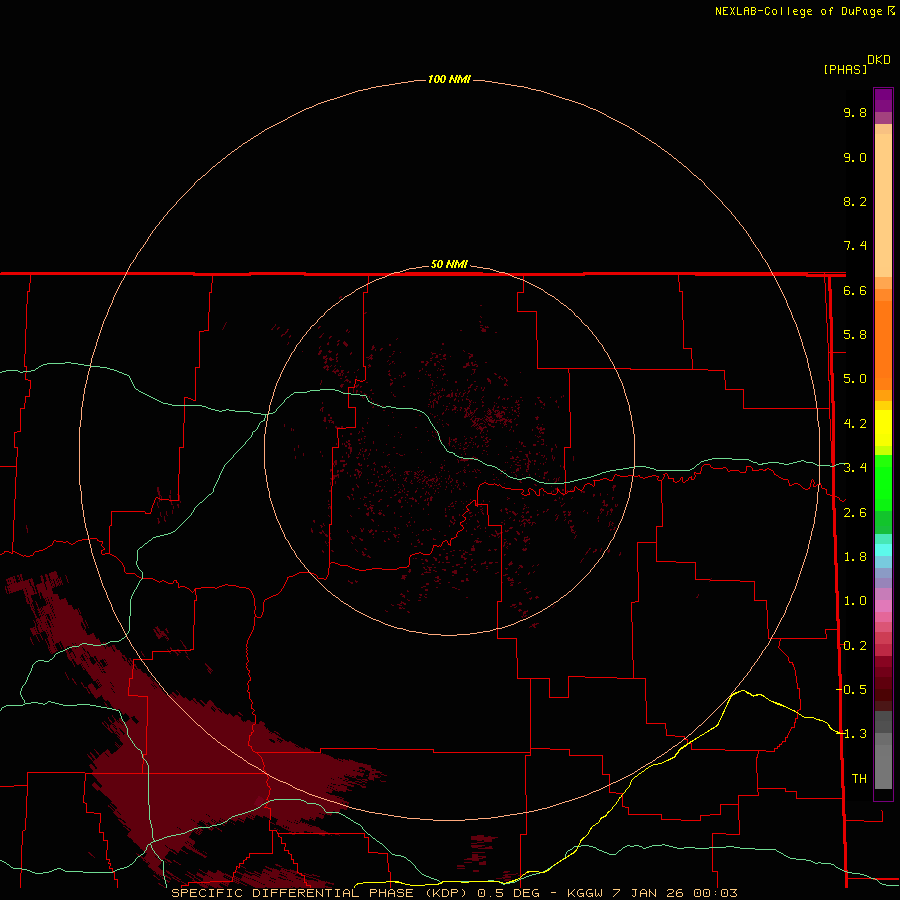Viewport: 900px width, 900px height.
Task: Select the 4.2 scale label
Action: (x=855, y=424)
